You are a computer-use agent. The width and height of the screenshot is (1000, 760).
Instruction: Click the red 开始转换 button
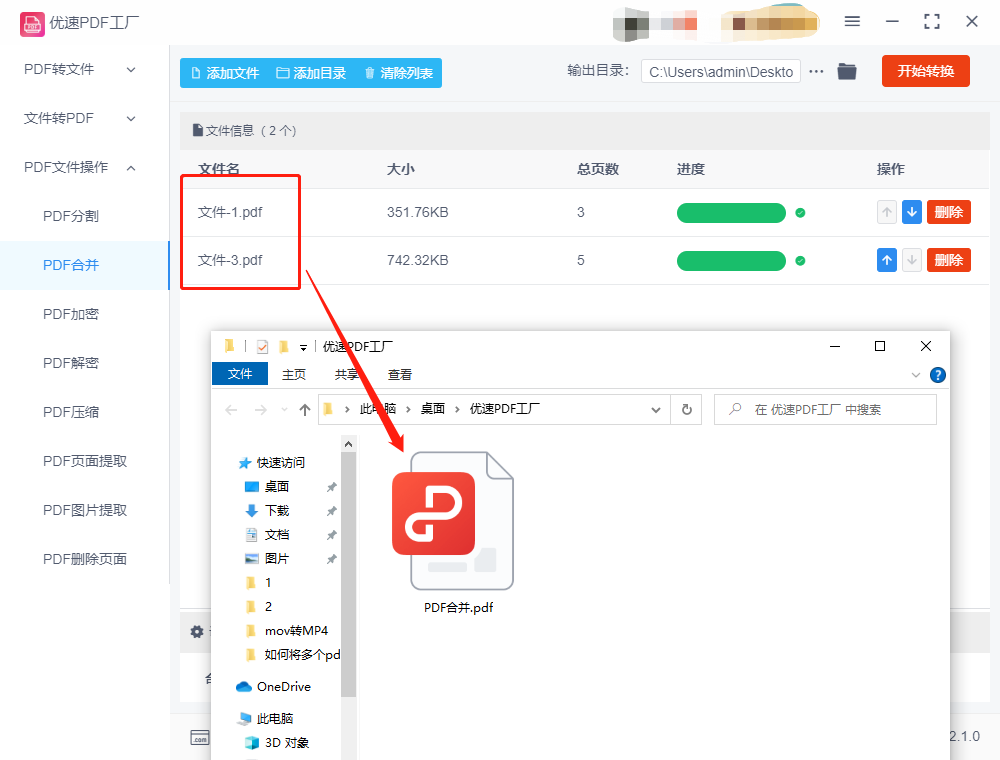pos(925,71)
